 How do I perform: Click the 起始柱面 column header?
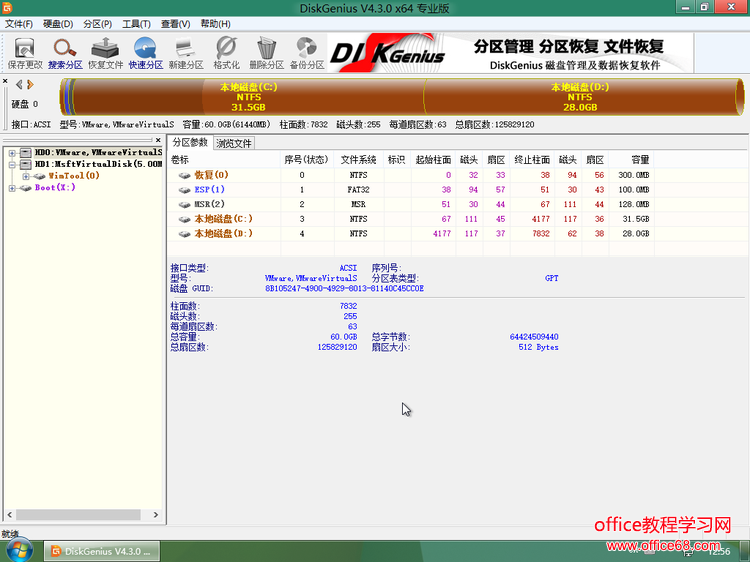click(433, 160)
